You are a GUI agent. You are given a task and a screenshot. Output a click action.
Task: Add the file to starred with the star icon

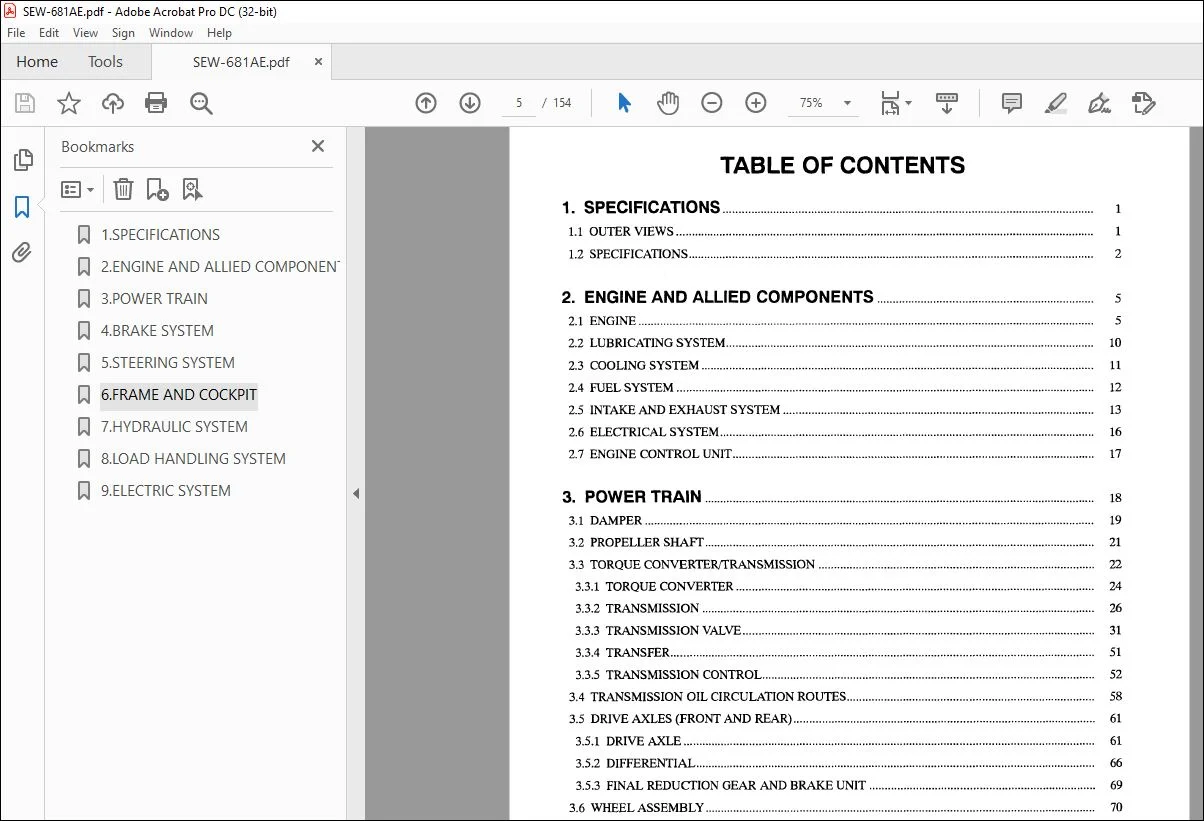(x=69, y=103)
